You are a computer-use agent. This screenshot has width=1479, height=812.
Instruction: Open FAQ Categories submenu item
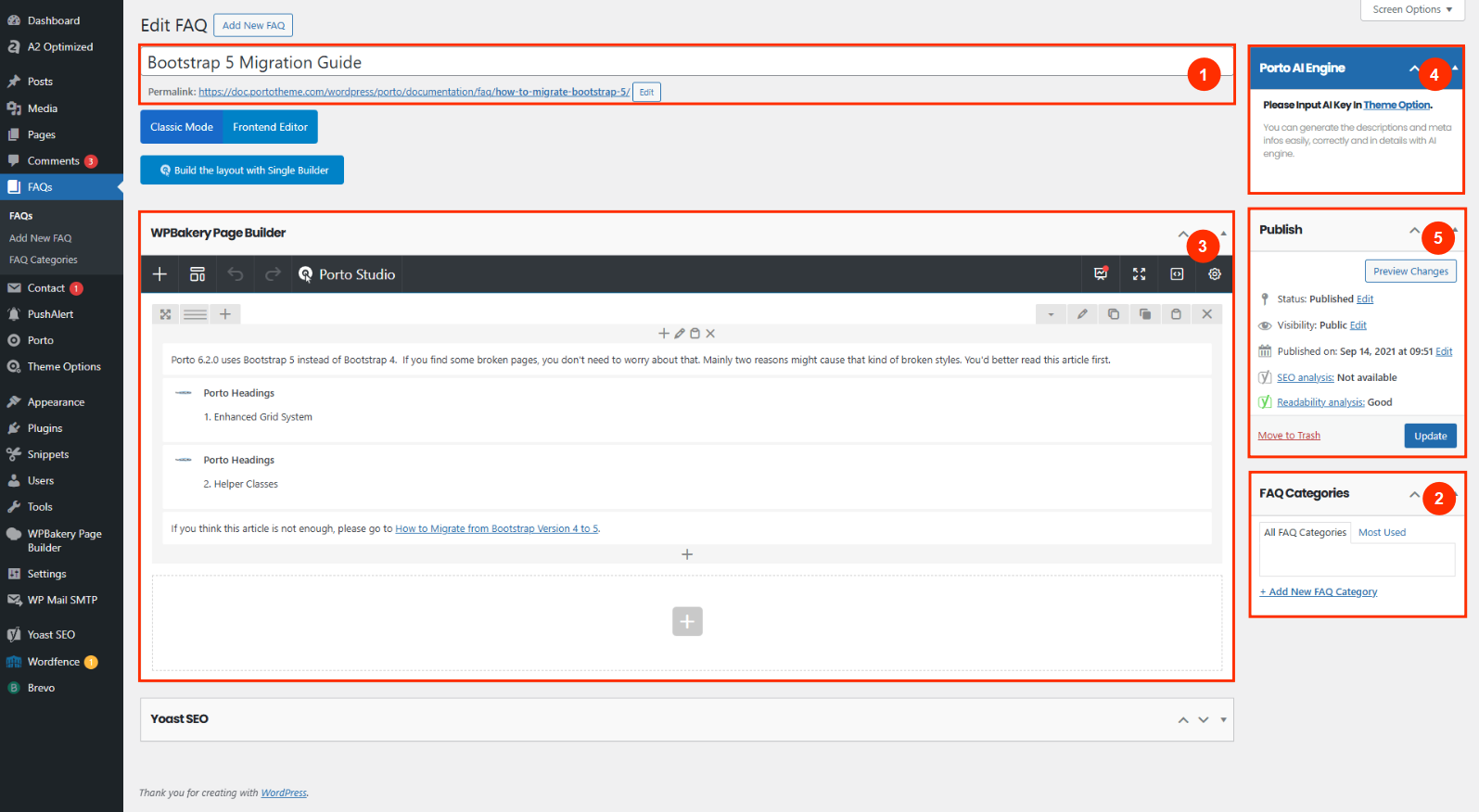point(44,260)
